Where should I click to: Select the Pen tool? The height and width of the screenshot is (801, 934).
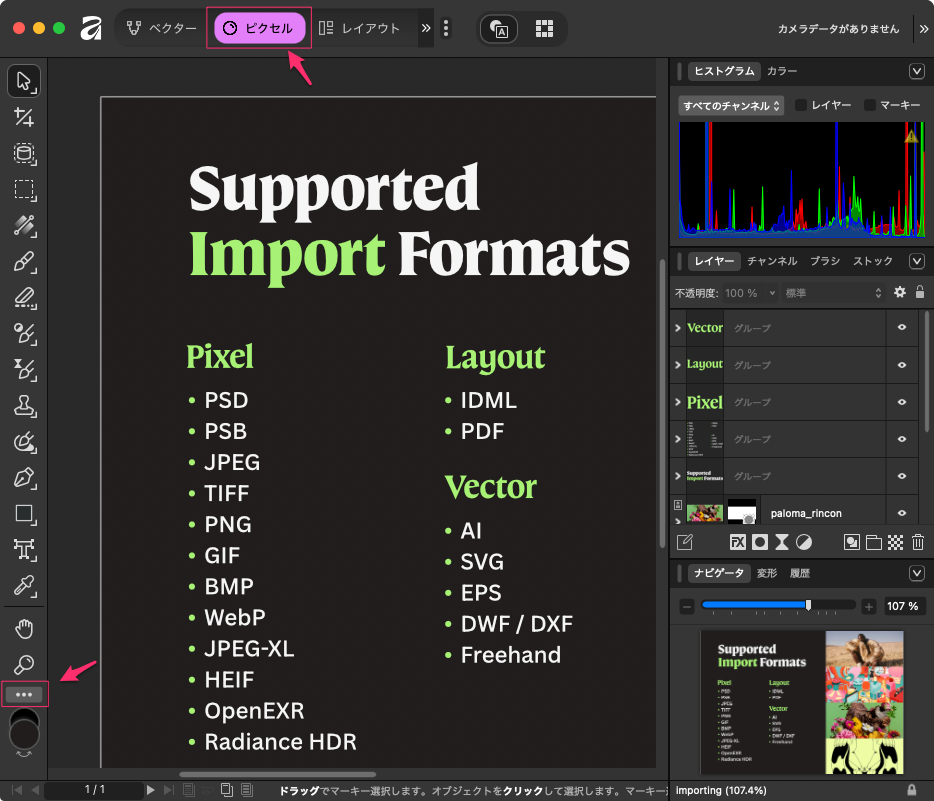click(24, 478)
